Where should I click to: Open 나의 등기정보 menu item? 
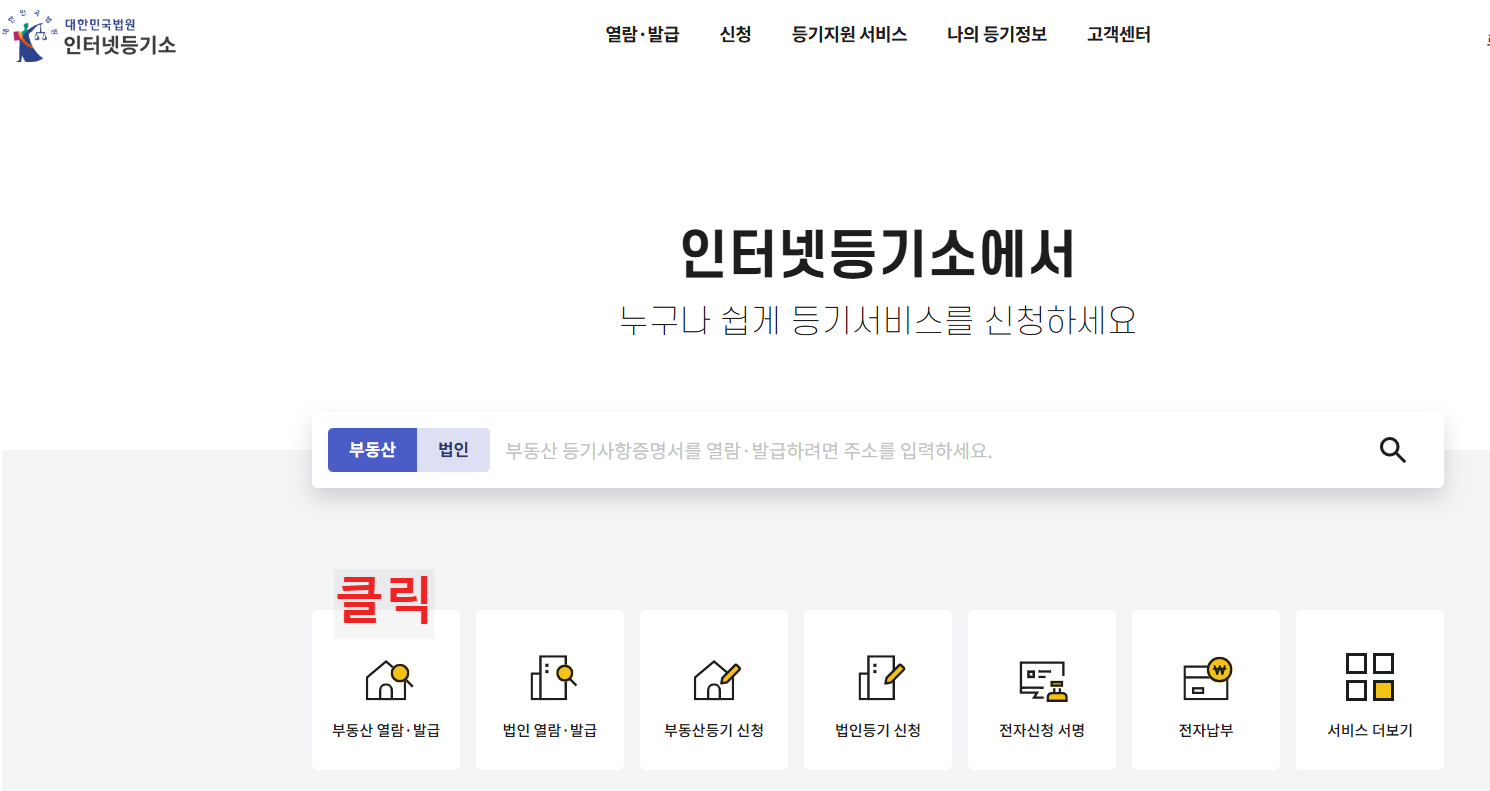tap(996, 34)
